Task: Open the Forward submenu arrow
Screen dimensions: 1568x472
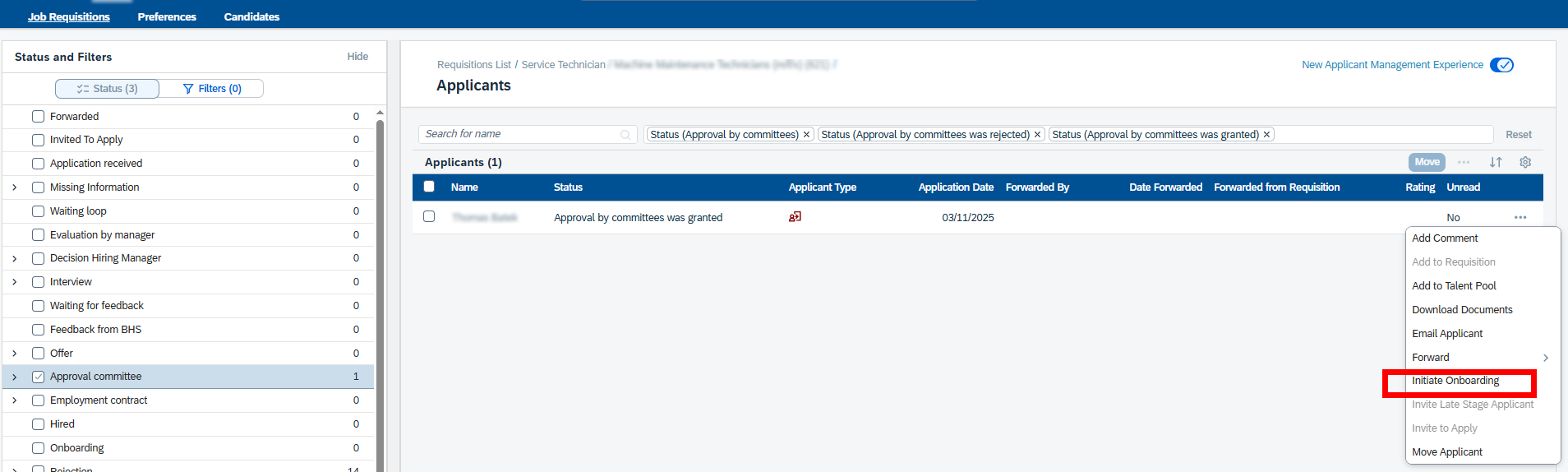Action: tap(1546, 358)
